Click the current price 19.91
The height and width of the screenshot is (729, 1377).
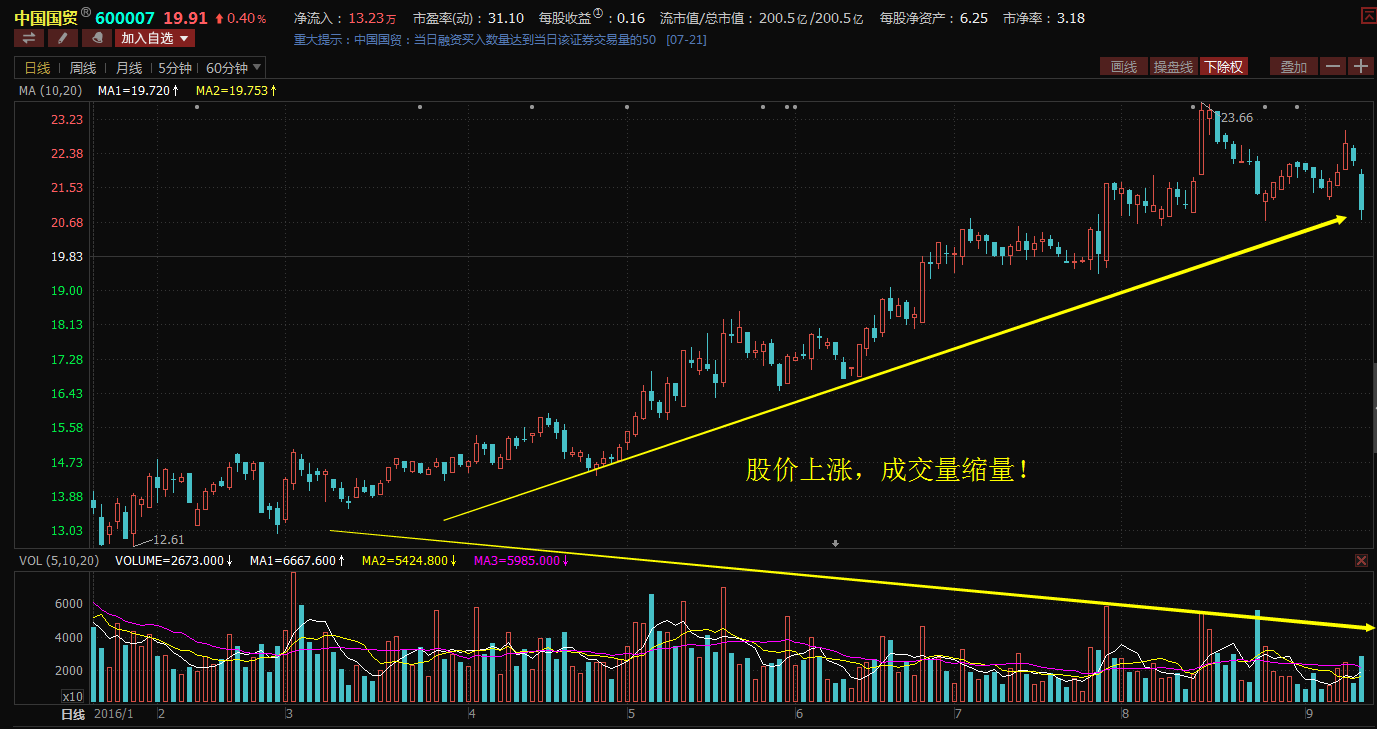click(186, 18)
